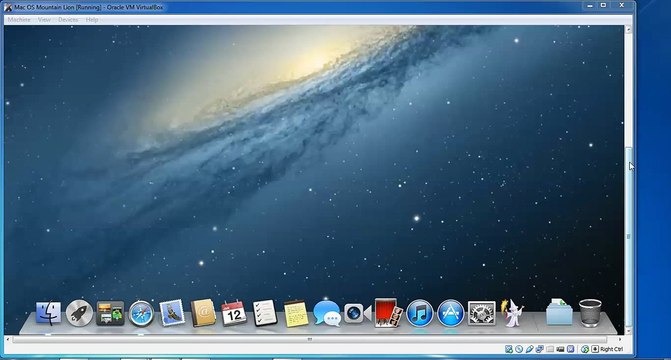Open Reminders checklist icon in dock
Viewport: 671px width, 360px height.
pos(264,313)
